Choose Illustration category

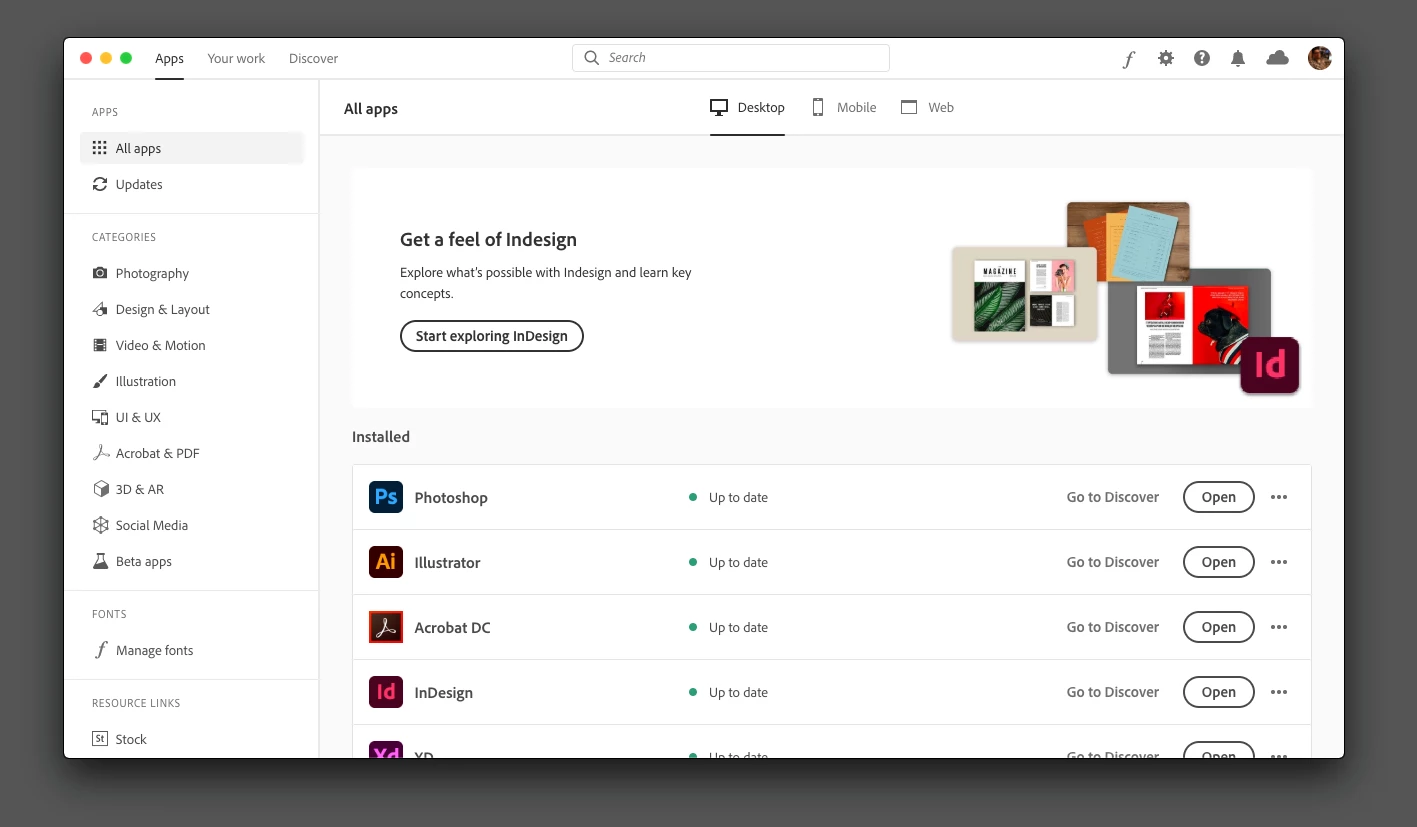pos(192,381)
